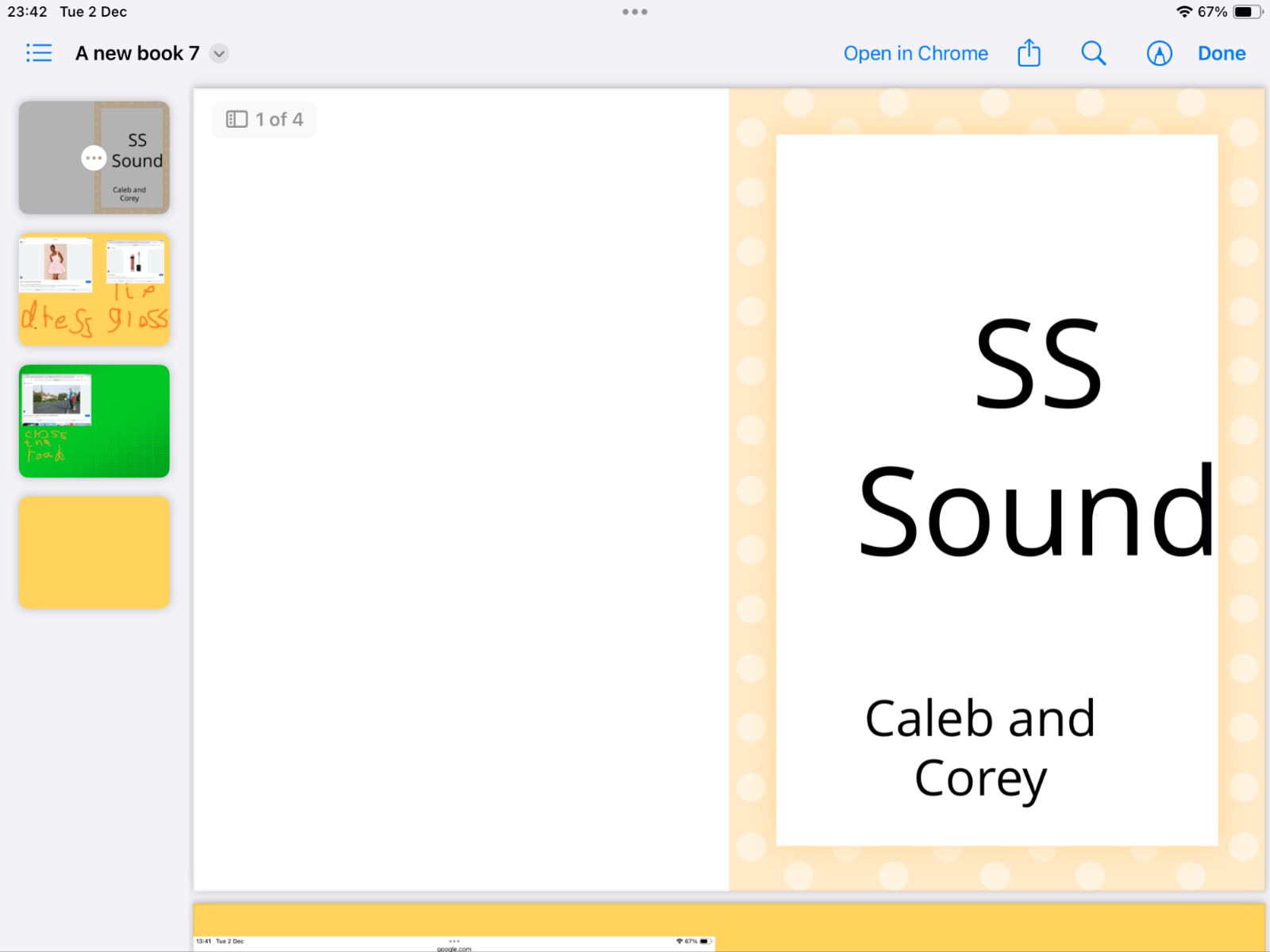Viewport: 1270px width, 952px height.
Task: Tap the Wi-Fi status icon
Action: (x=1183, y=12)
